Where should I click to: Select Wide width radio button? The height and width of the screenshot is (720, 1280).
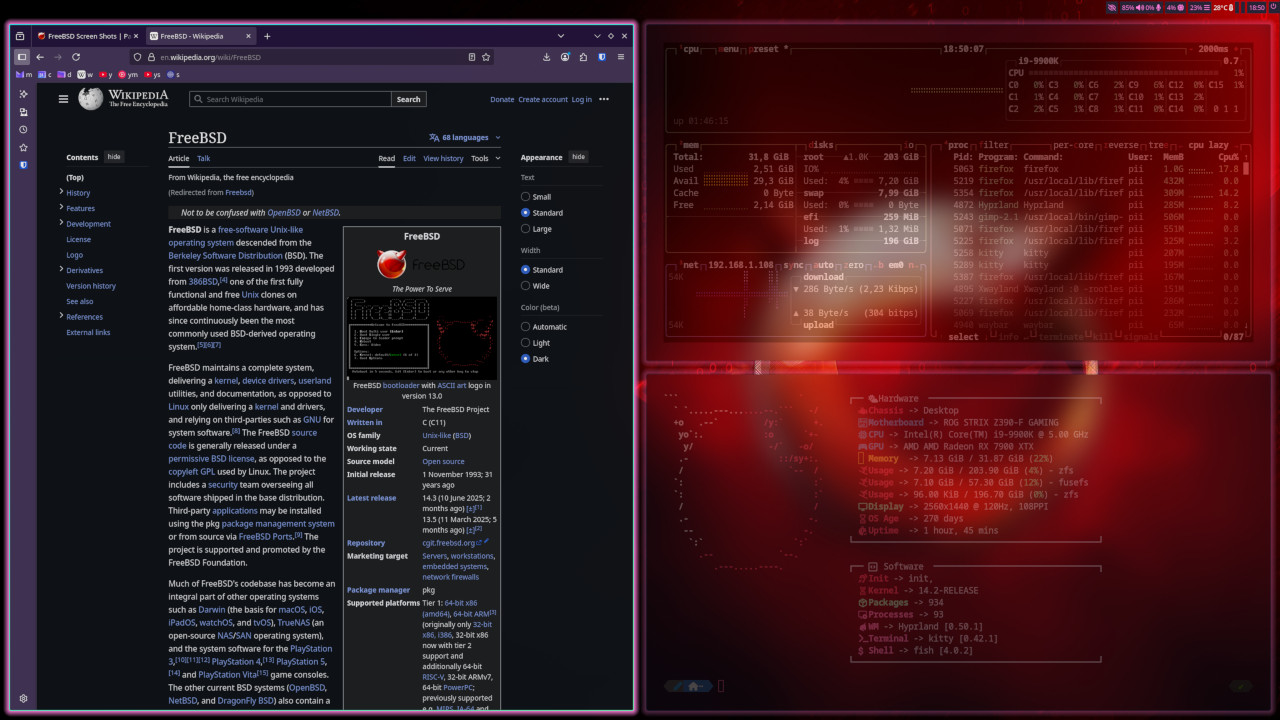point(526,286)
